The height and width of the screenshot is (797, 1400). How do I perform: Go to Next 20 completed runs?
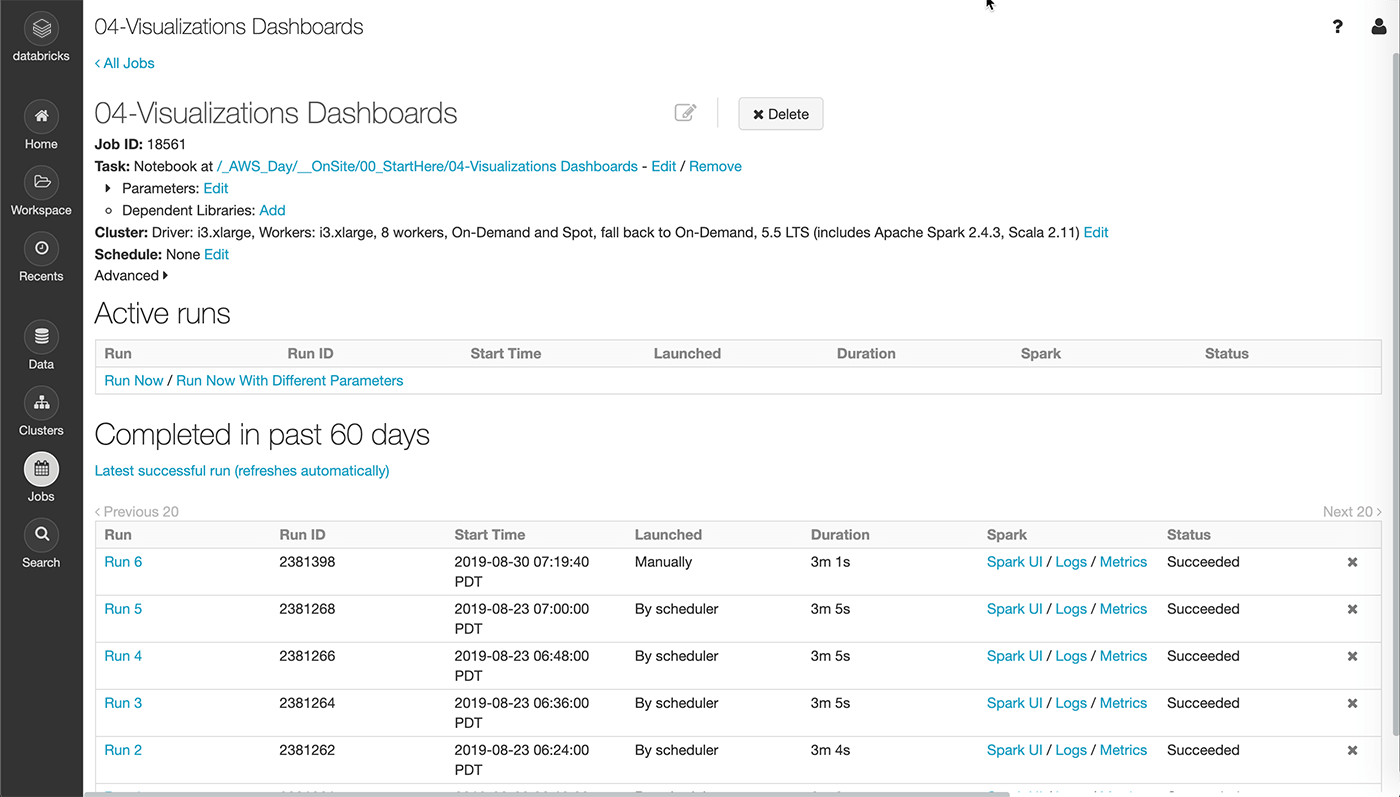click(1351, 511)
